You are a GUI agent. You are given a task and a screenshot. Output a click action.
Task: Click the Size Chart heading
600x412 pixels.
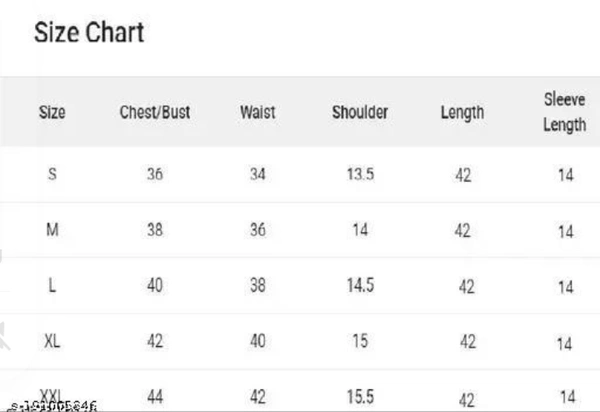(x=89, y=32)
